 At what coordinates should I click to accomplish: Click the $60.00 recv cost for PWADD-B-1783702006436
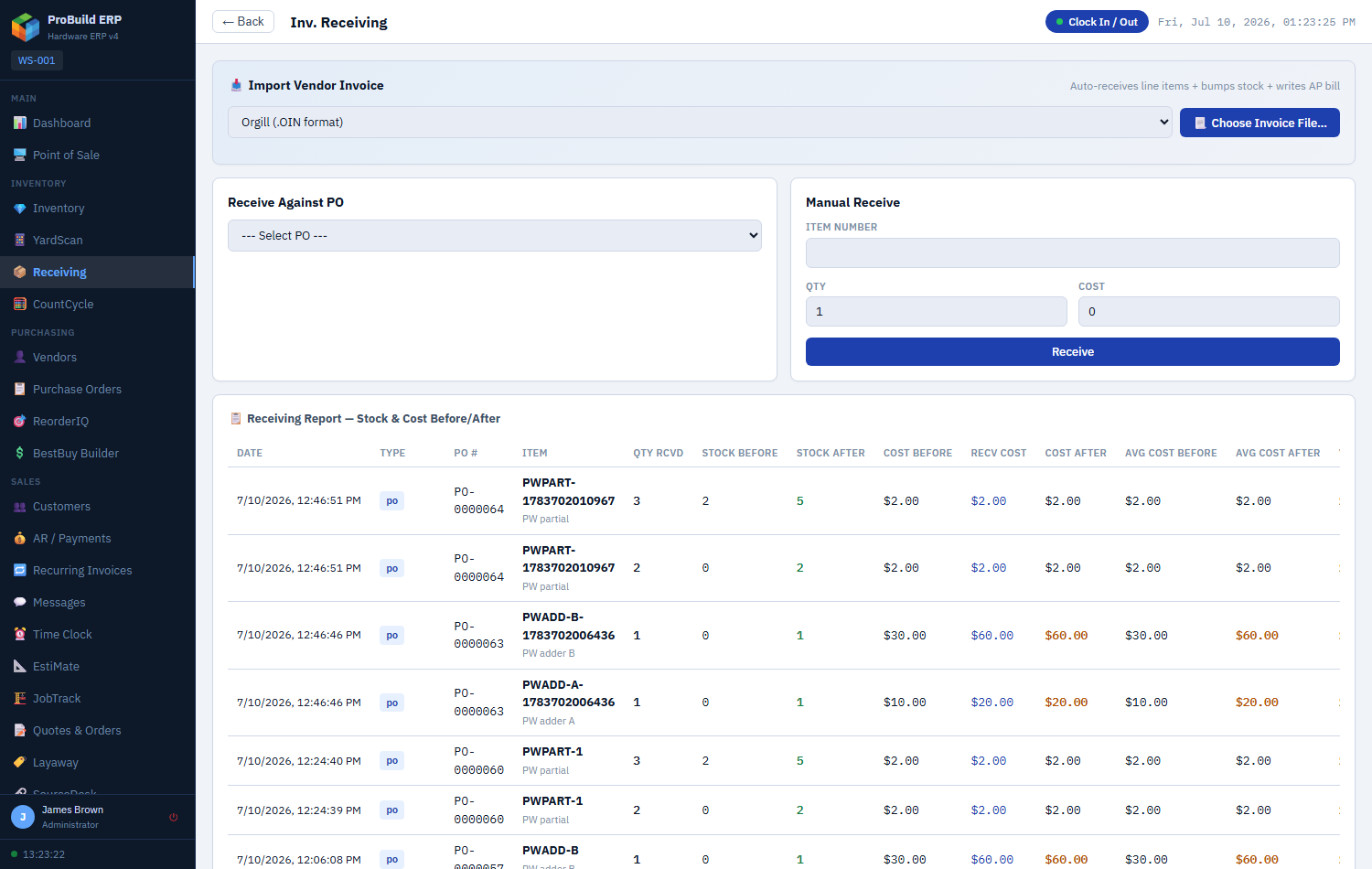coord(992,635)
